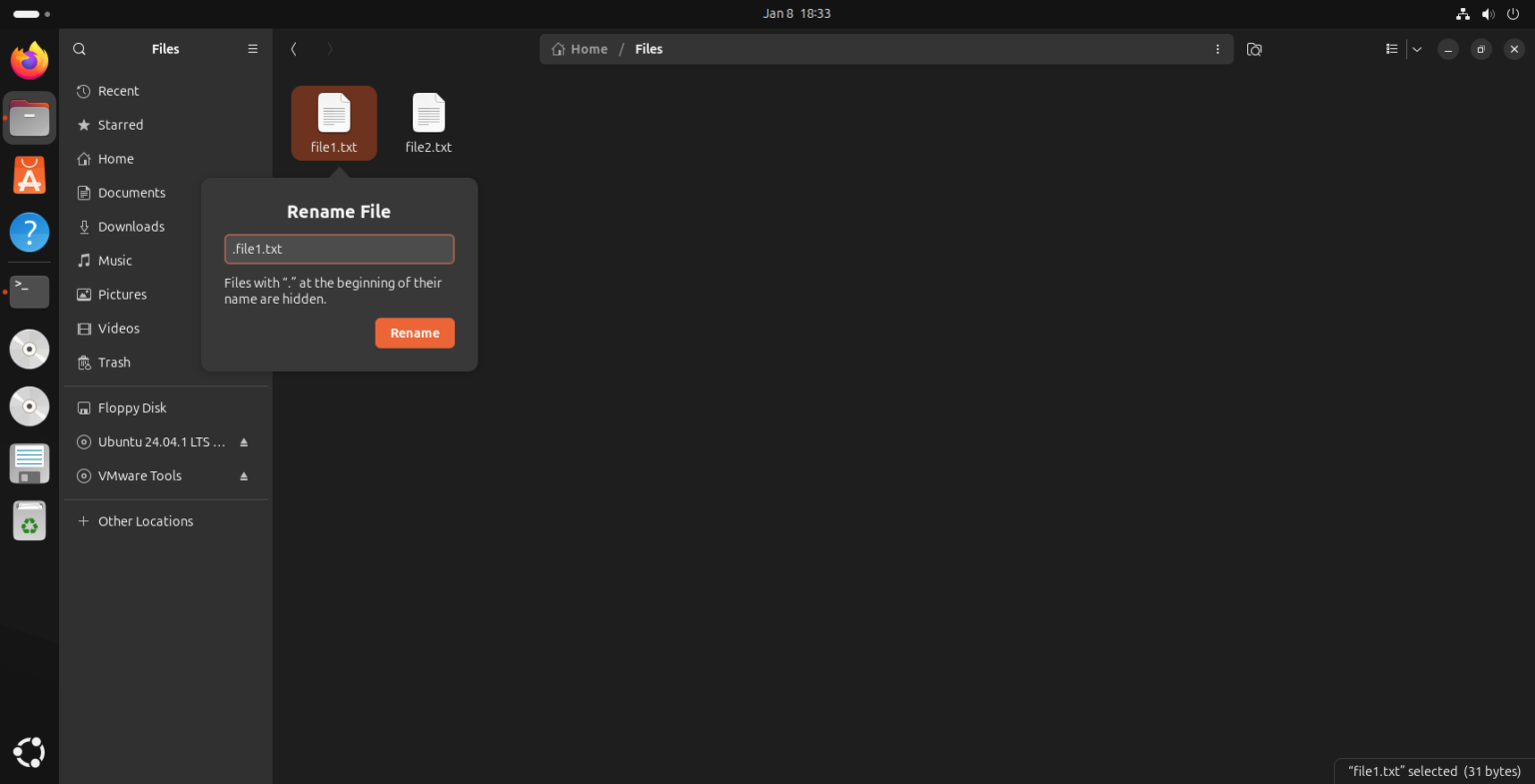This screenshot has height=784, width=1535.
Task: Select the file2.txt document
Action: point(428,122)
